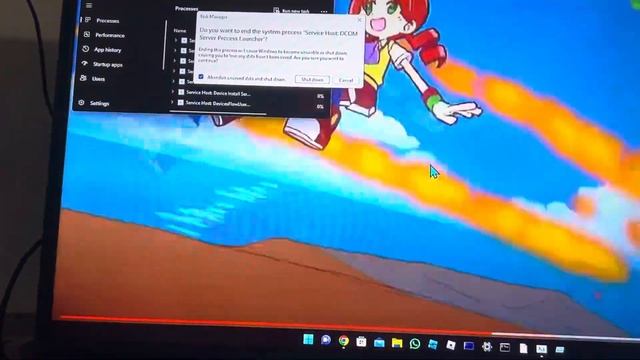Open File Explorer yellow folder on taskbar
Viewport: 640px width, 360px height.
397,343
